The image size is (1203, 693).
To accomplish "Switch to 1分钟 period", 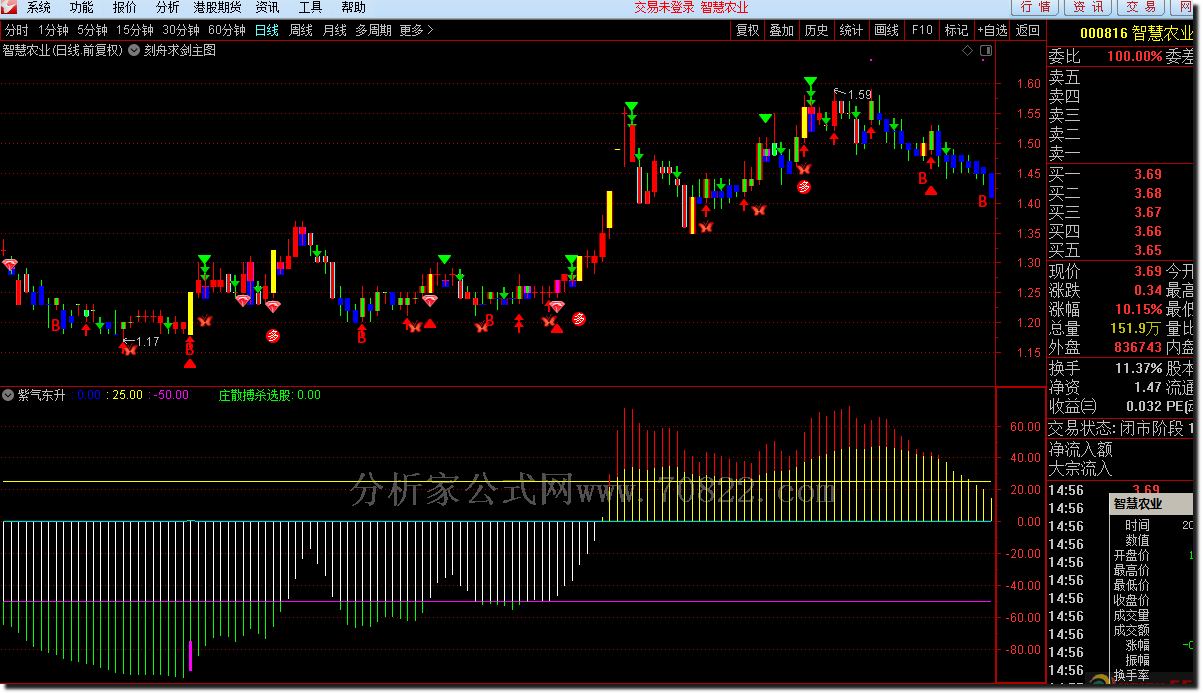I will [53, 30].
